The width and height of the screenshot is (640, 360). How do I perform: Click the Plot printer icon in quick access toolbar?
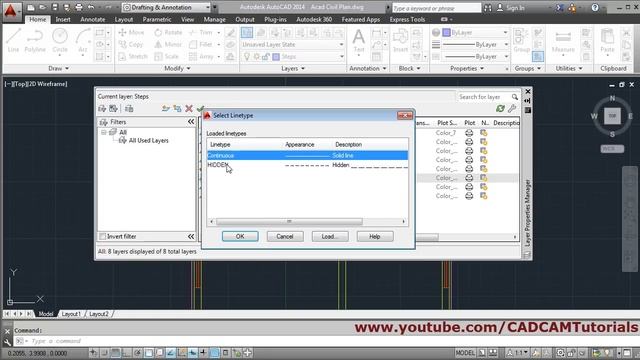[79, 7]
